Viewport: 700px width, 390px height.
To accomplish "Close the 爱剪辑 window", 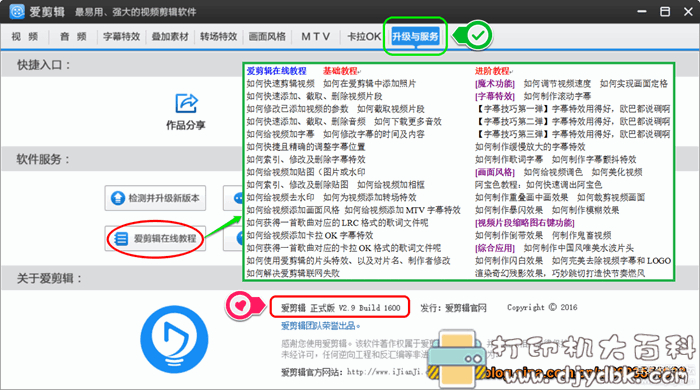I will [x=688, y=12].
